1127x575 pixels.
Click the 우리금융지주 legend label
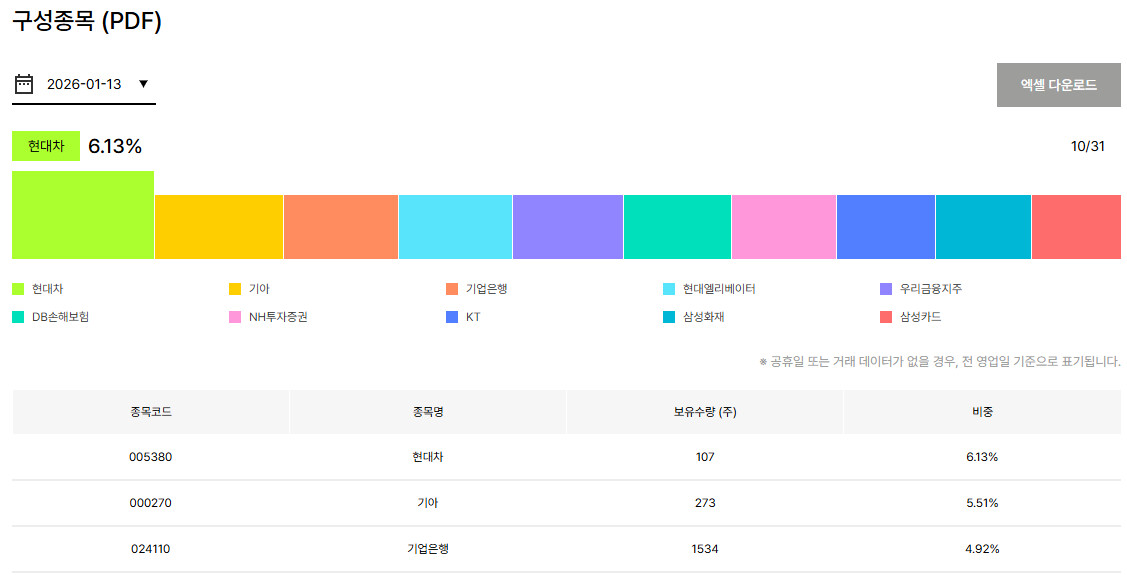931,289
